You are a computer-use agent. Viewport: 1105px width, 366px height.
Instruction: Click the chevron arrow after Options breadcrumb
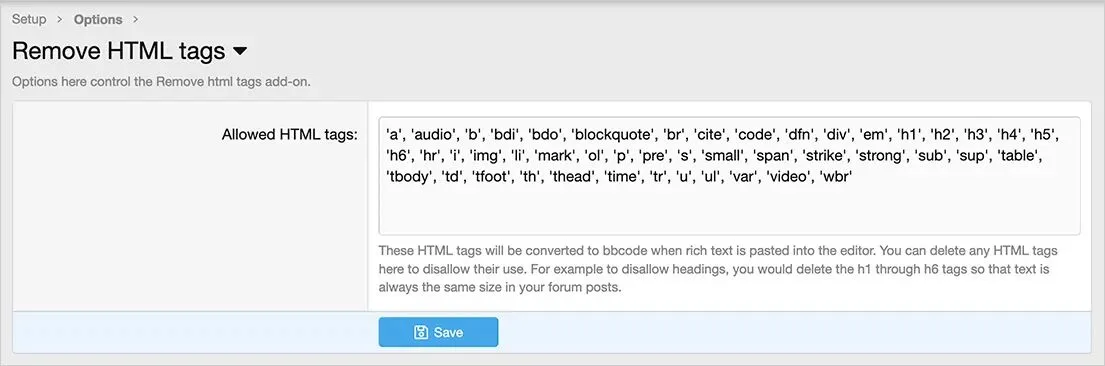pos(135,20)
